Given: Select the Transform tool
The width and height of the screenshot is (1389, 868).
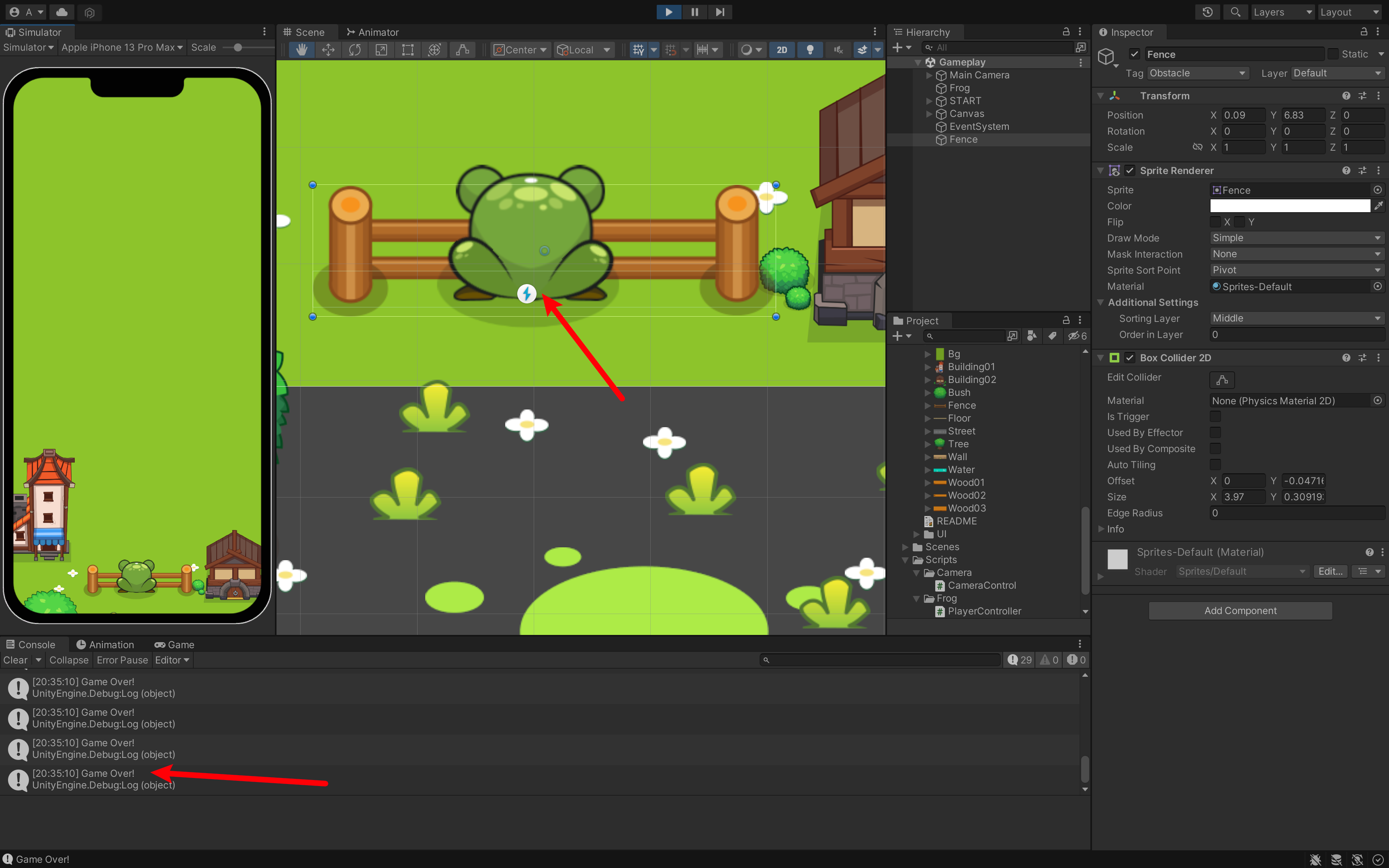Looking at the screenshot, I should (434, 50).
